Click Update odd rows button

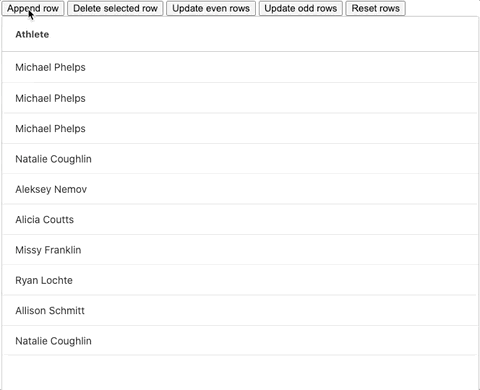pos(301,8)
